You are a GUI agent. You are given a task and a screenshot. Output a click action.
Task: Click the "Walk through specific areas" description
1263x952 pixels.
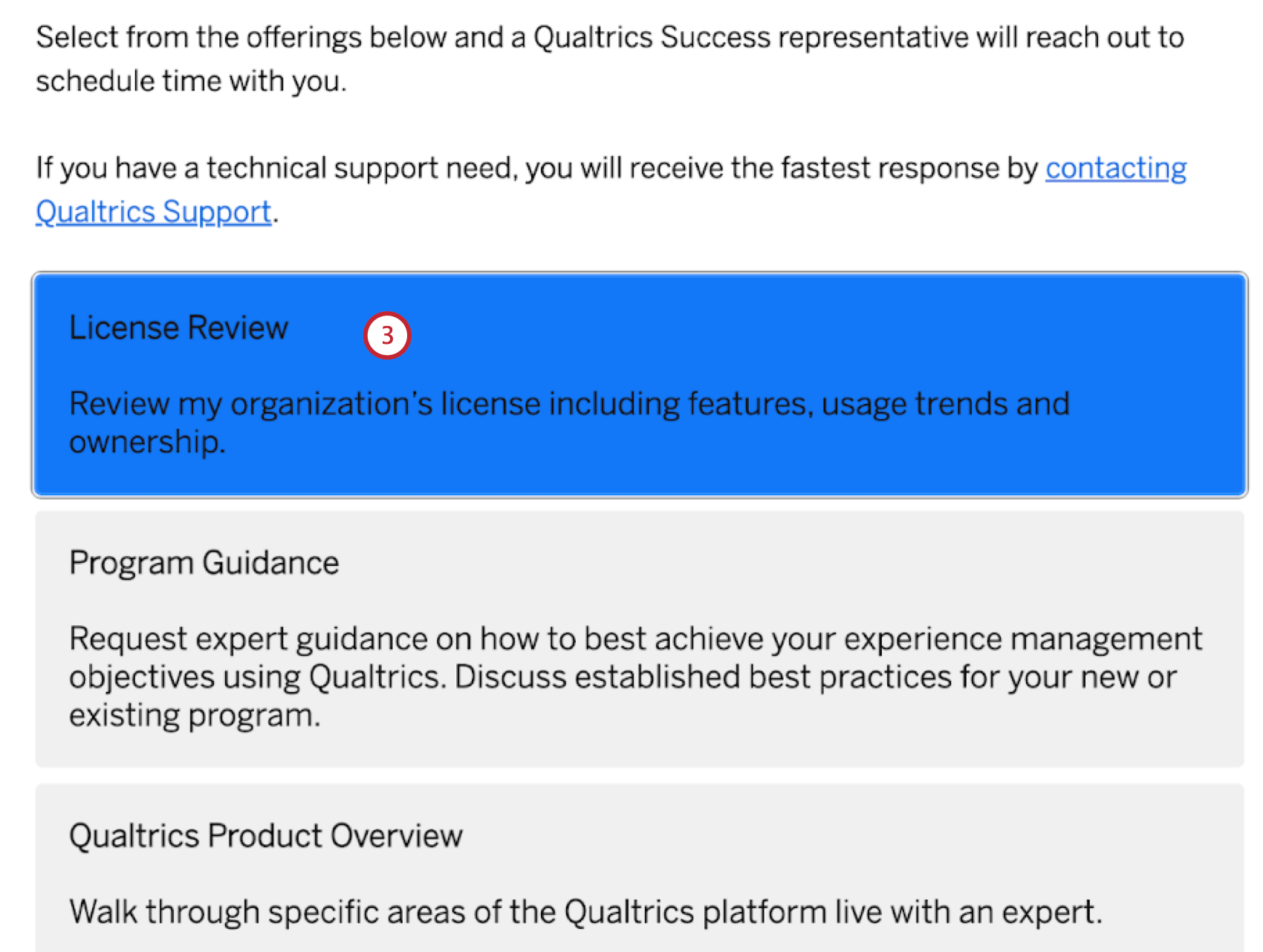pos(585,912)
